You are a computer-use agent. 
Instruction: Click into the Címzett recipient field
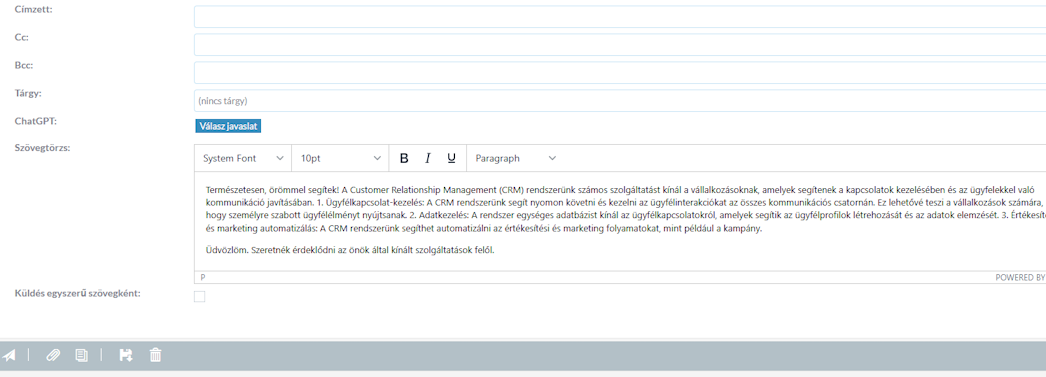[620, 17]
